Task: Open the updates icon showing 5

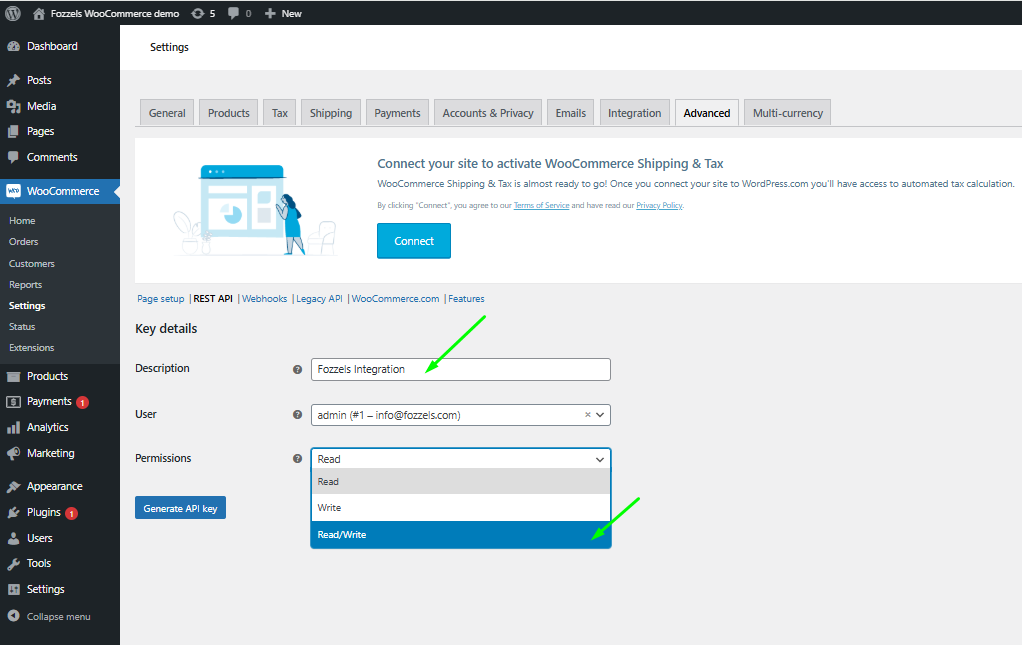Action: pos(197,14)
